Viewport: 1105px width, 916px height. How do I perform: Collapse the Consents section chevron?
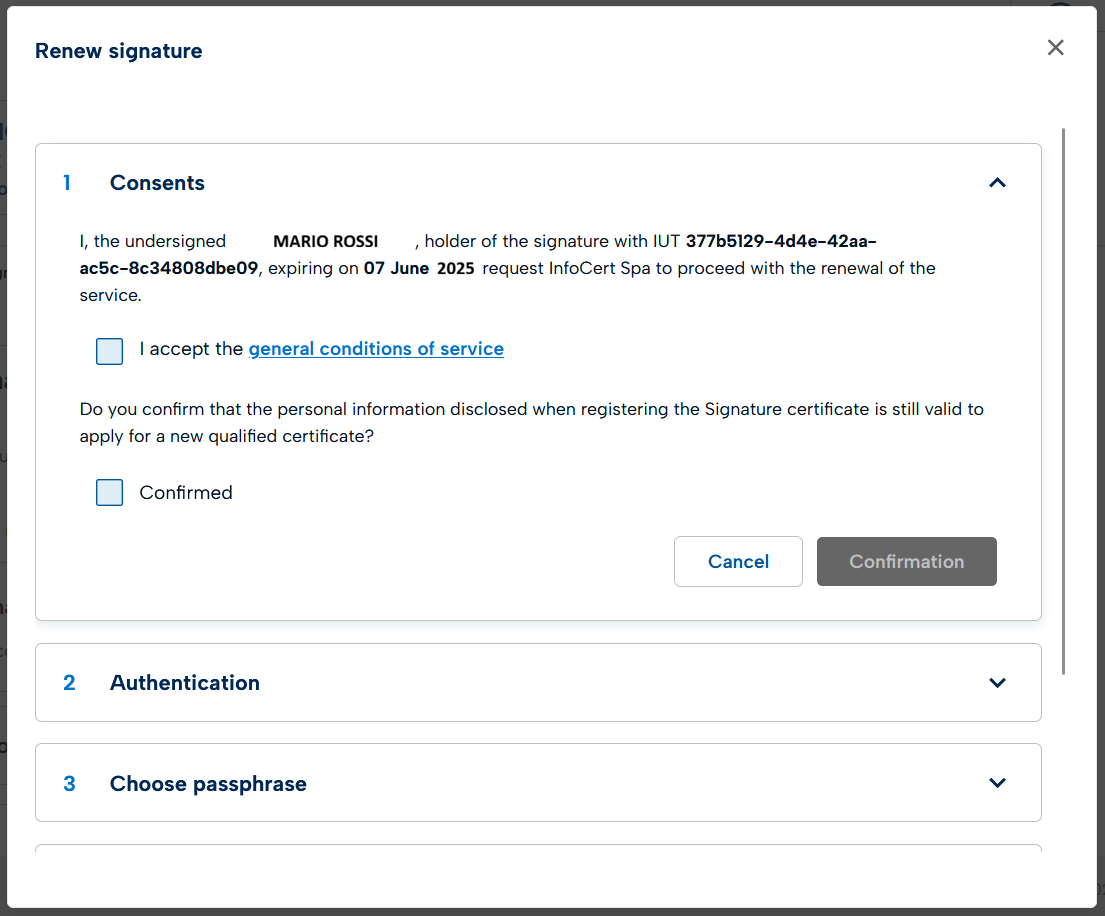point(997,183)
